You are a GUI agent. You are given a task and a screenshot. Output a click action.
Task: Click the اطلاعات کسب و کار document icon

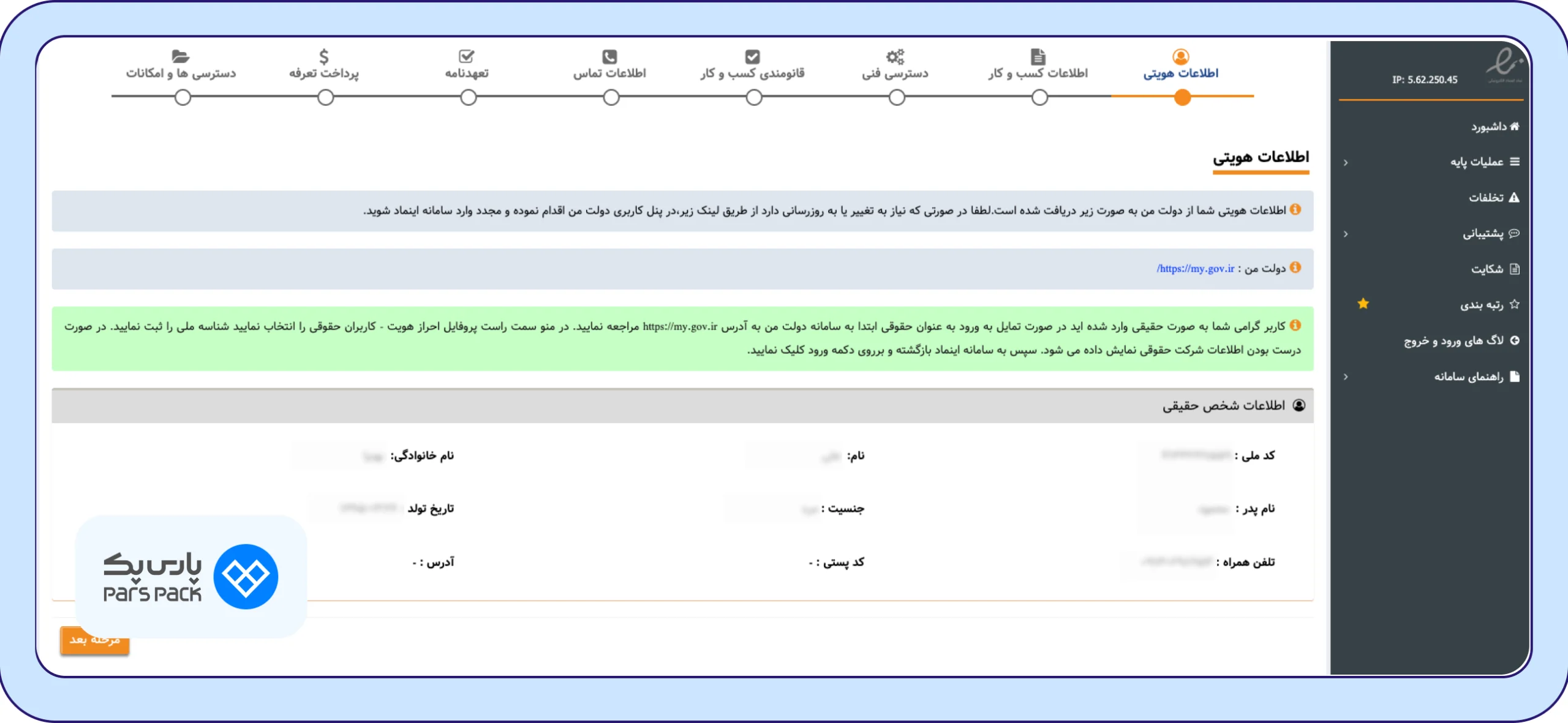[x=1038, y=57]
